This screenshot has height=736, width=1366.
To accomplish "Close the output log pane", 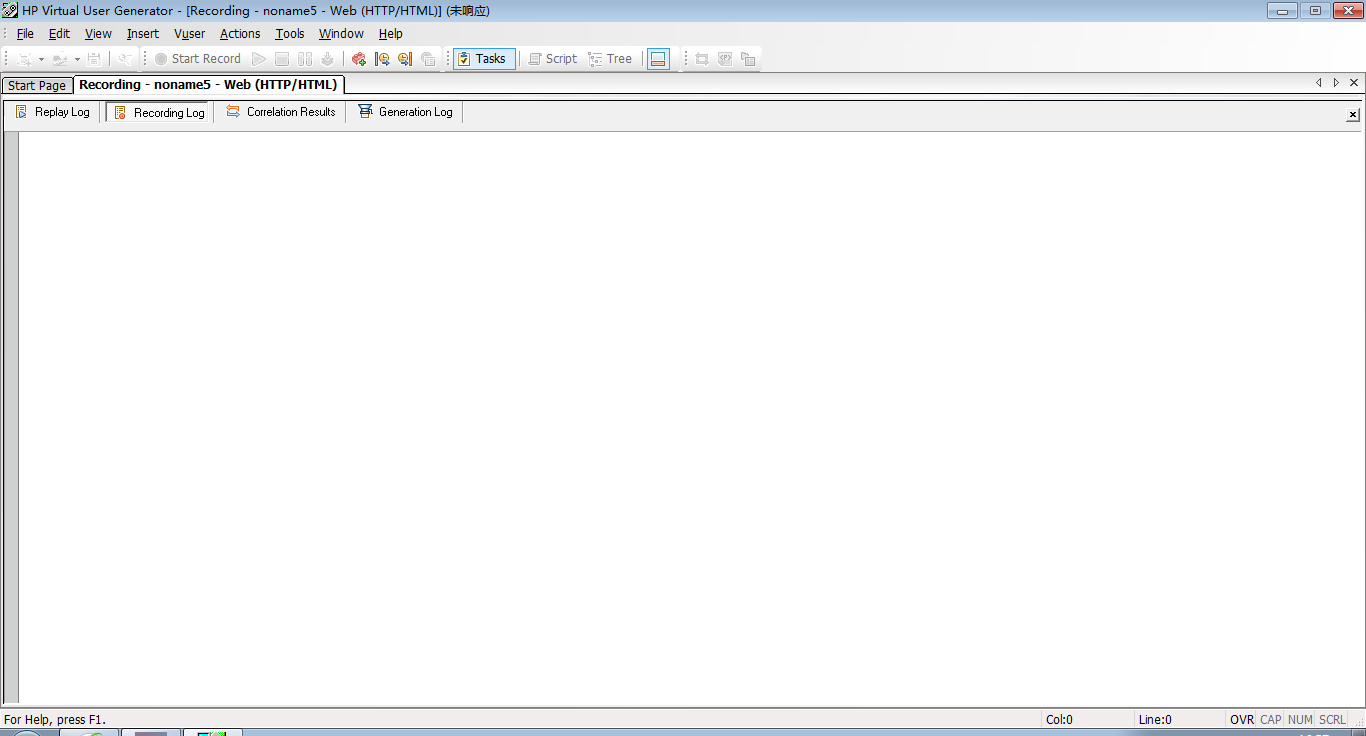I will (1353, 115).
